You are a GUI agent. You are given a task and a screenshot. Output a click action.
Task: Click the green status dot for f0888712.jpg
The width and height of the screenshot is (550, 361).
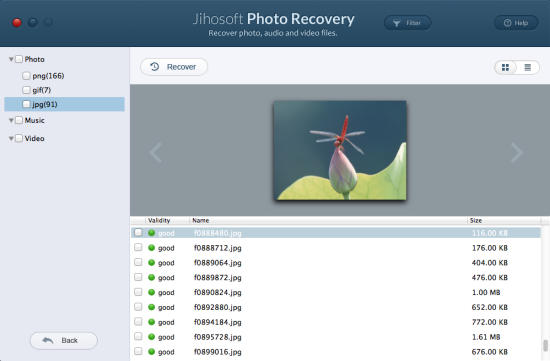[x=152, y=248]
